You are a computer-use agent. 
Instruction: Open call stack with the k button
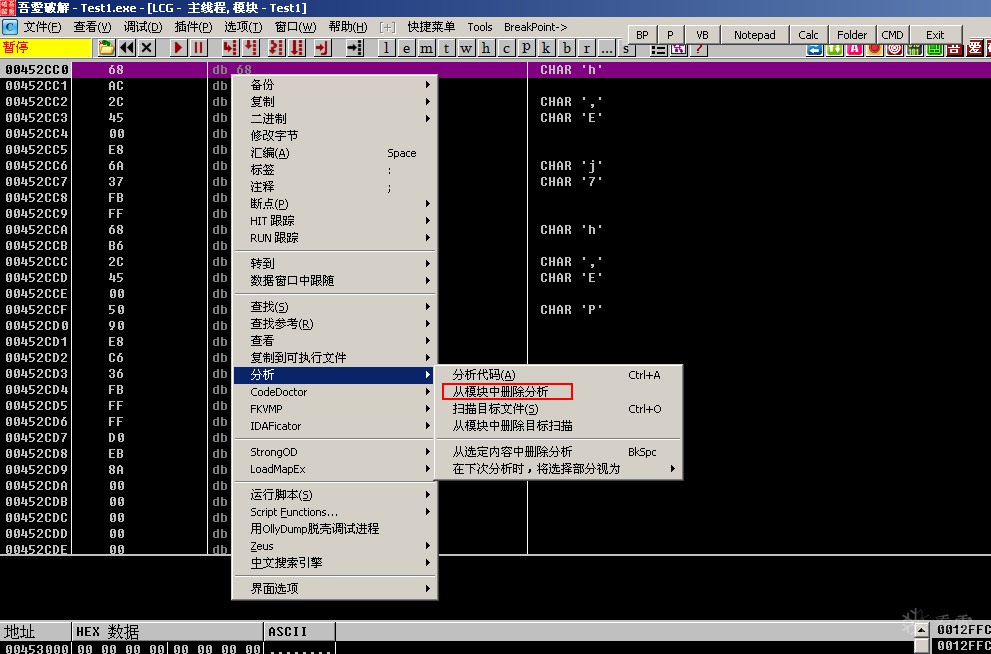click(546, 47)
